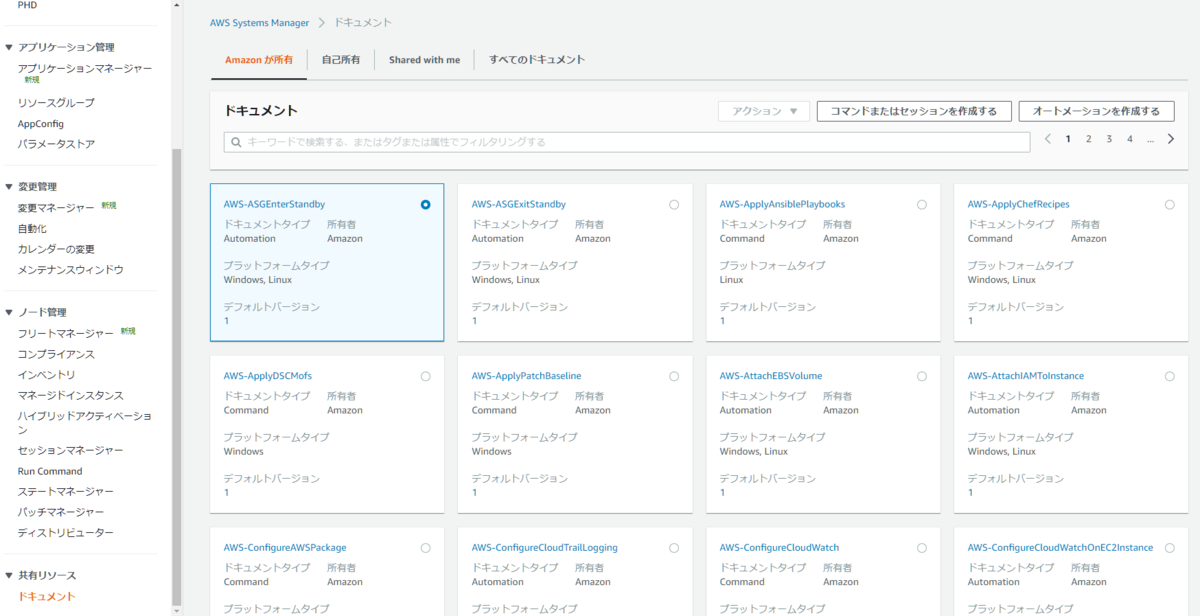The width and height of the screenshot is (1200, 616).
Task: Open the AWS-AttachEBSVolume document link
Action: 771,376
